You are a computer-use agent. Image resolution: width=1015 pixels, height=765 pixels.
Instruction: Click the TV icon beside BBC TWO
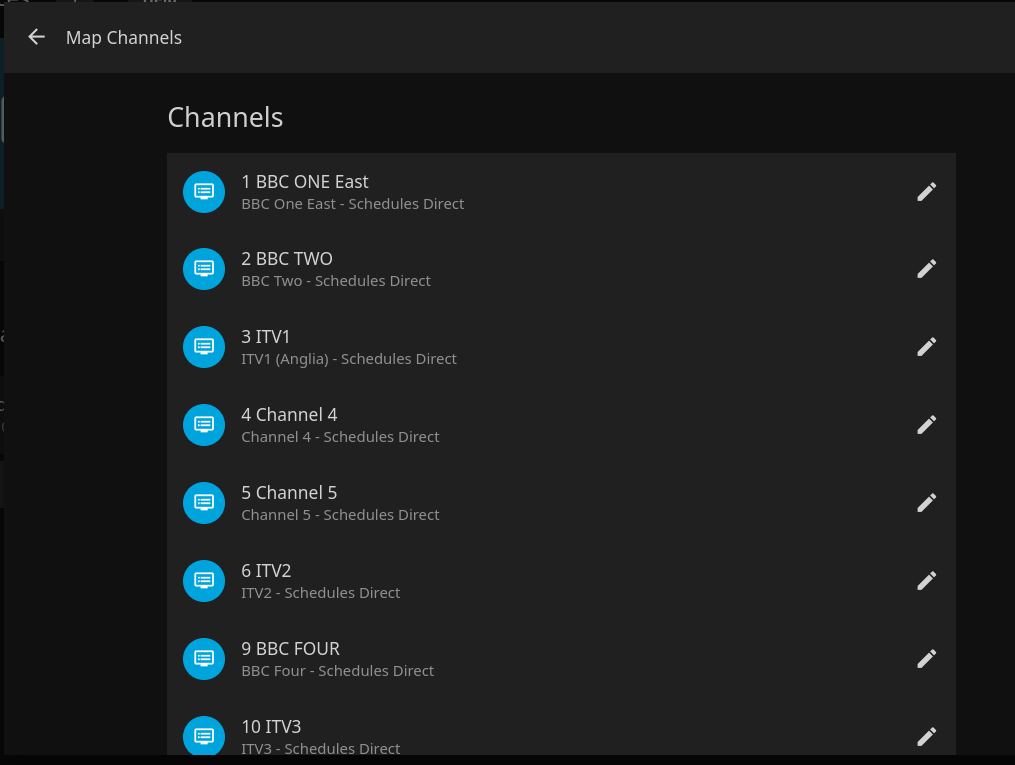pyautogui.click(x=204, y=269)
